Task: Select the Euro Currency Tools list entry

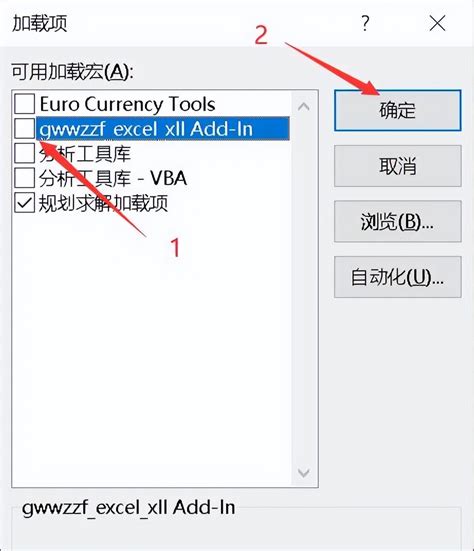Action: (x=127, y=104)
